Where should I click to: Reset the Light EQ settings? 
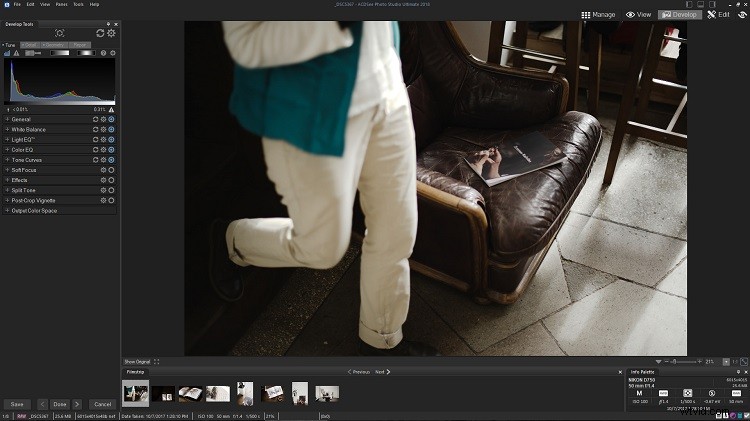point(95,140)
